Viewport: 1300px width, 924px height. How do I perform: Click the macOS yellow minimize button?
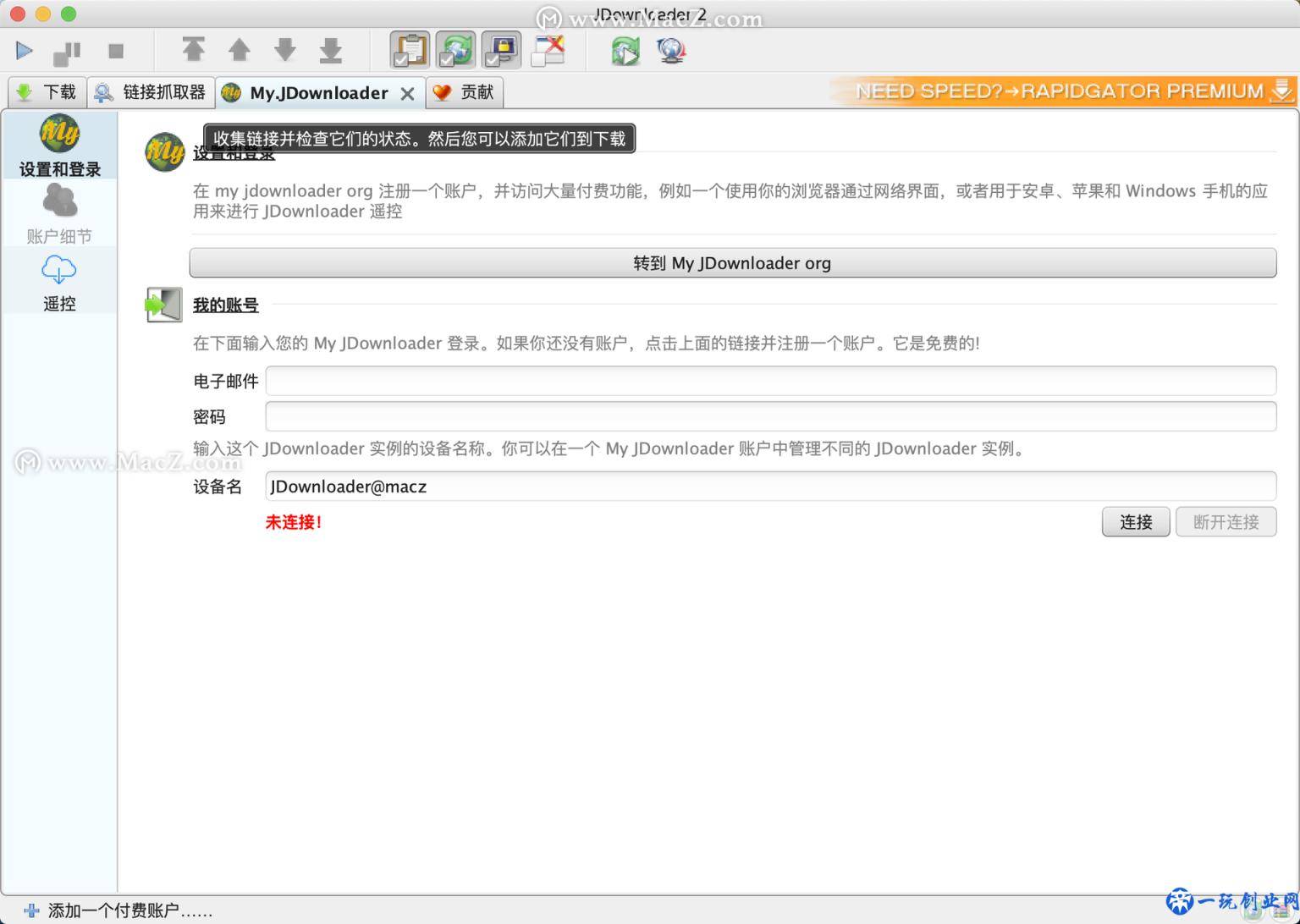point(43,14)
